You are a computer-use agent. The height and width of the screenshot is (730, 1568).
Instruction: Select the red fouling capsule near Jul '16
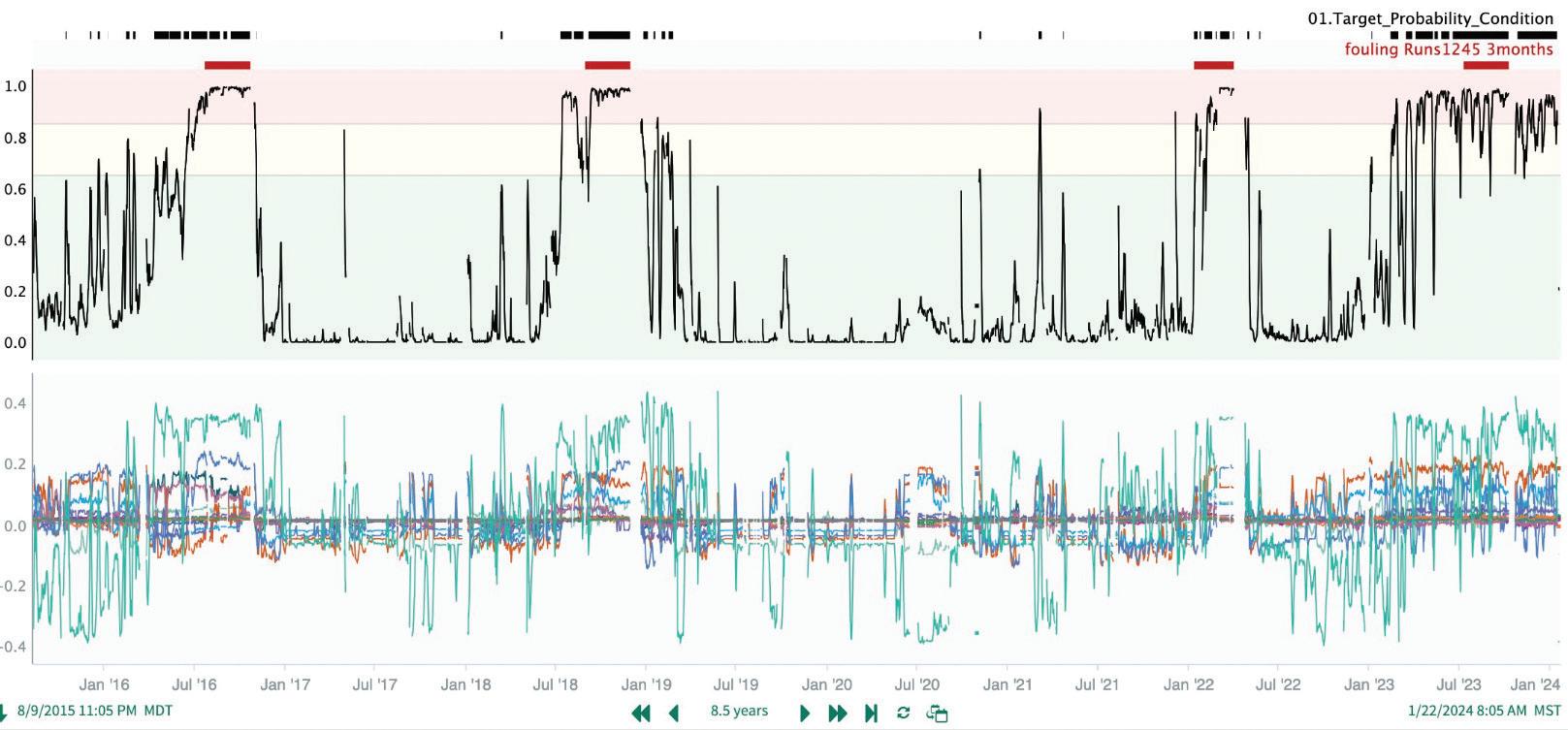click(x=227, y=65)
